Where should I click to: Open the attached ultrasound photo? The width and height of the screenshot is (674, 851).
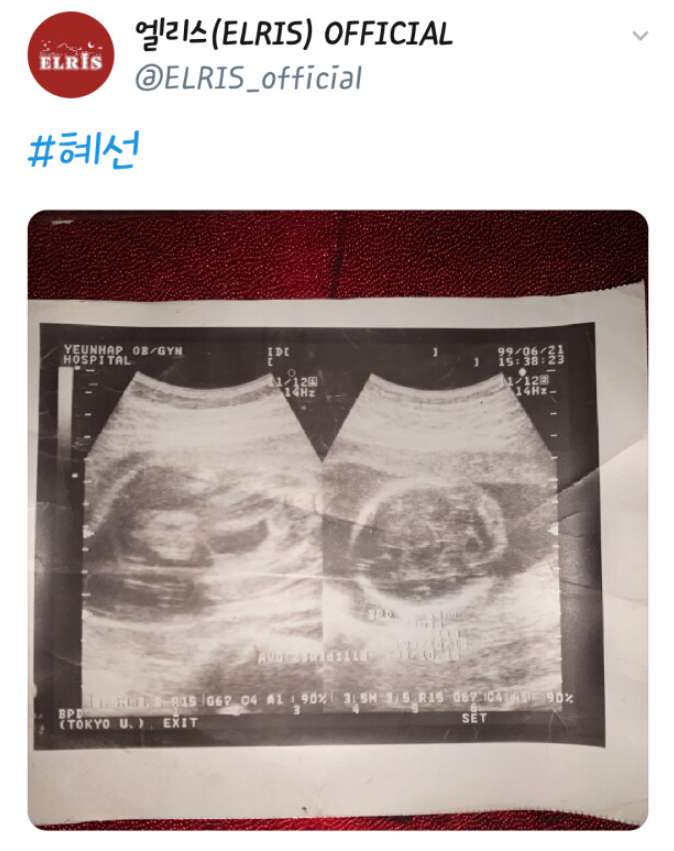(338, 520)
